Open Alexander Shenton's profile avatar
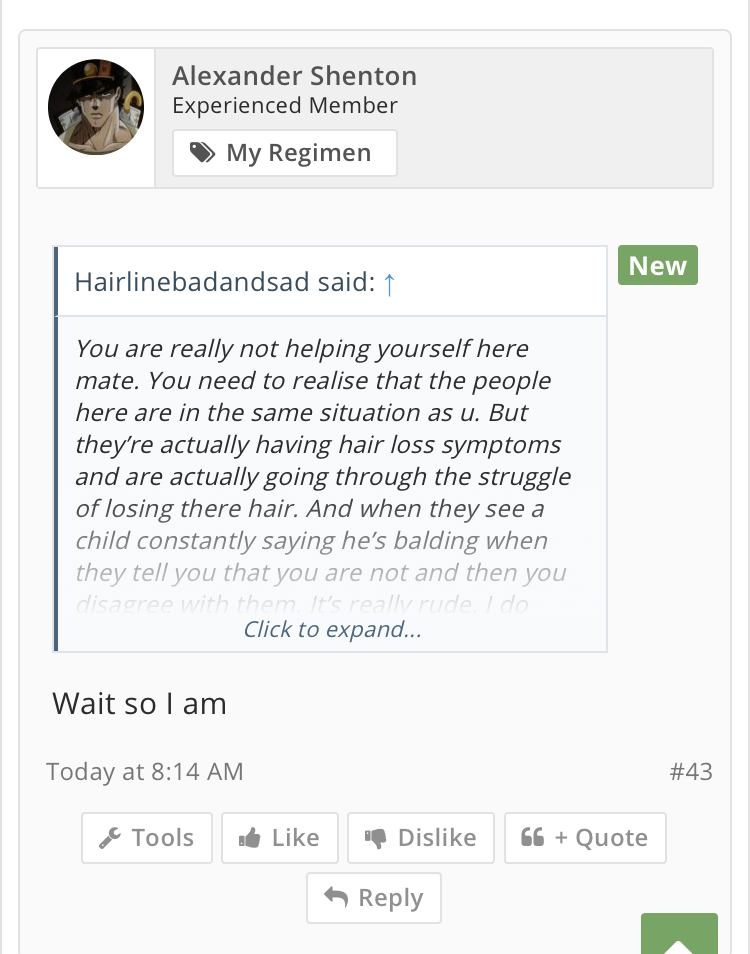 tap(96, 107)
